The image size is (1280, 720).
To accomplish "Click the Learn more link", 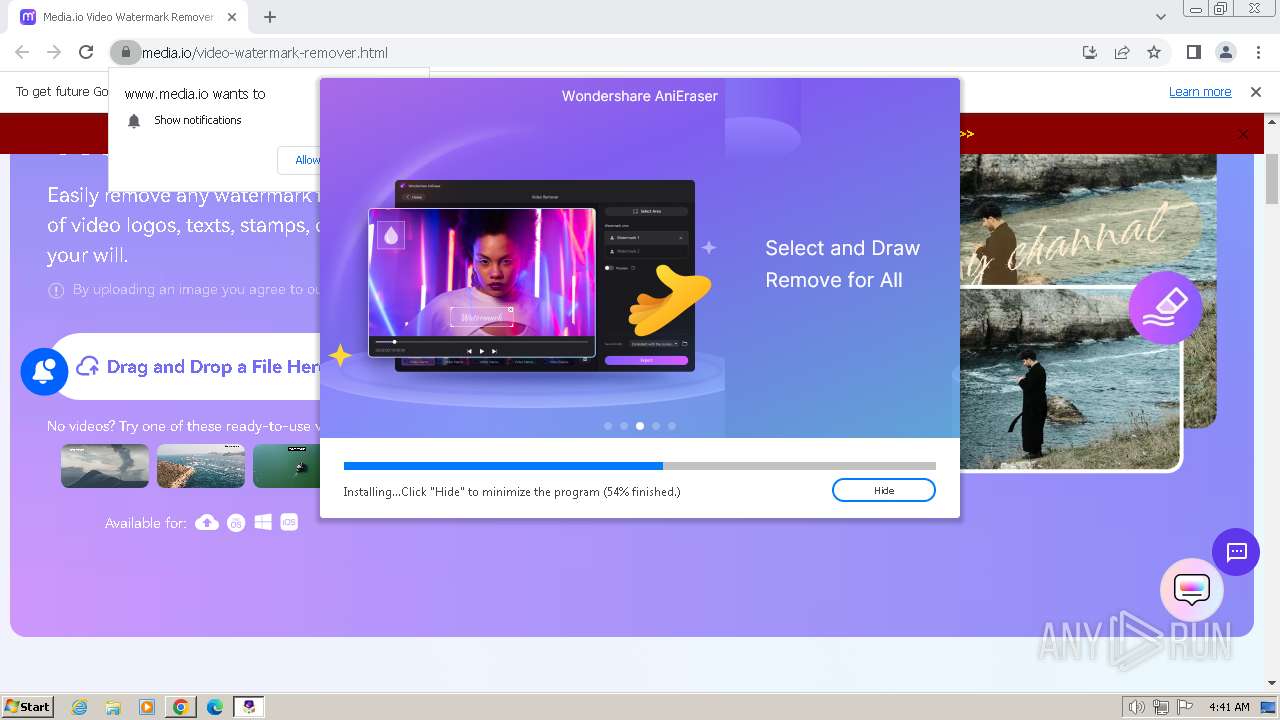I will (1200, 92).
